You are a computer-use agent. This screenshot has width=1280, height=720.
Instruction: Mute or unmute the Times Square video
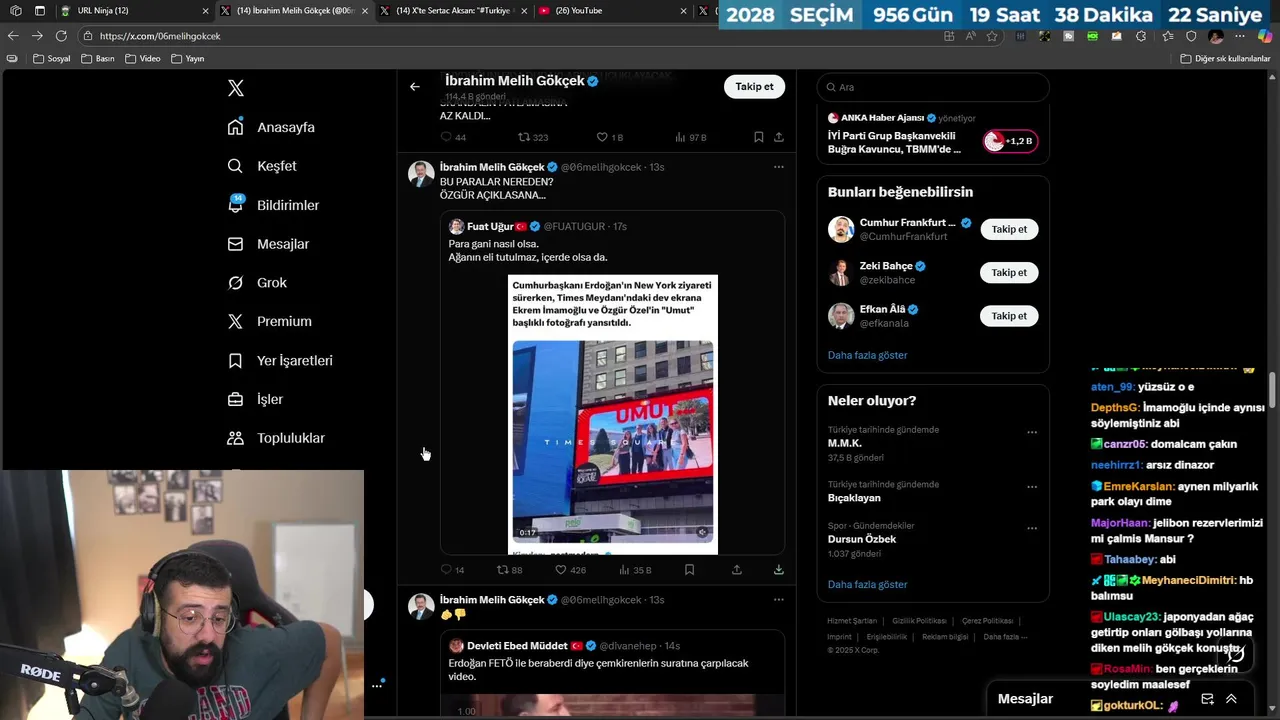[x=702, y=532]
